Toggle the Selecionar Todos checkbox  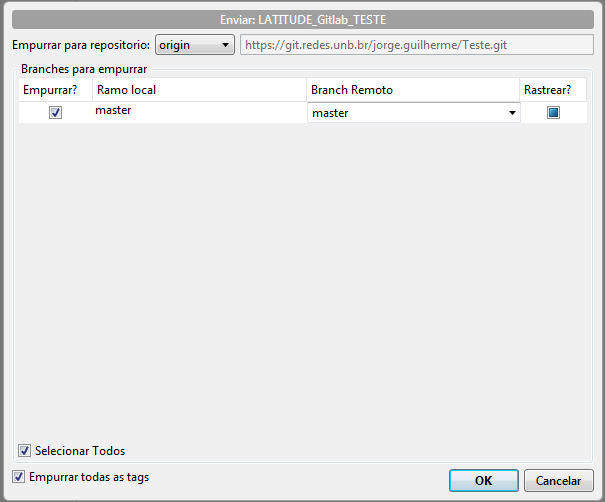25,451
